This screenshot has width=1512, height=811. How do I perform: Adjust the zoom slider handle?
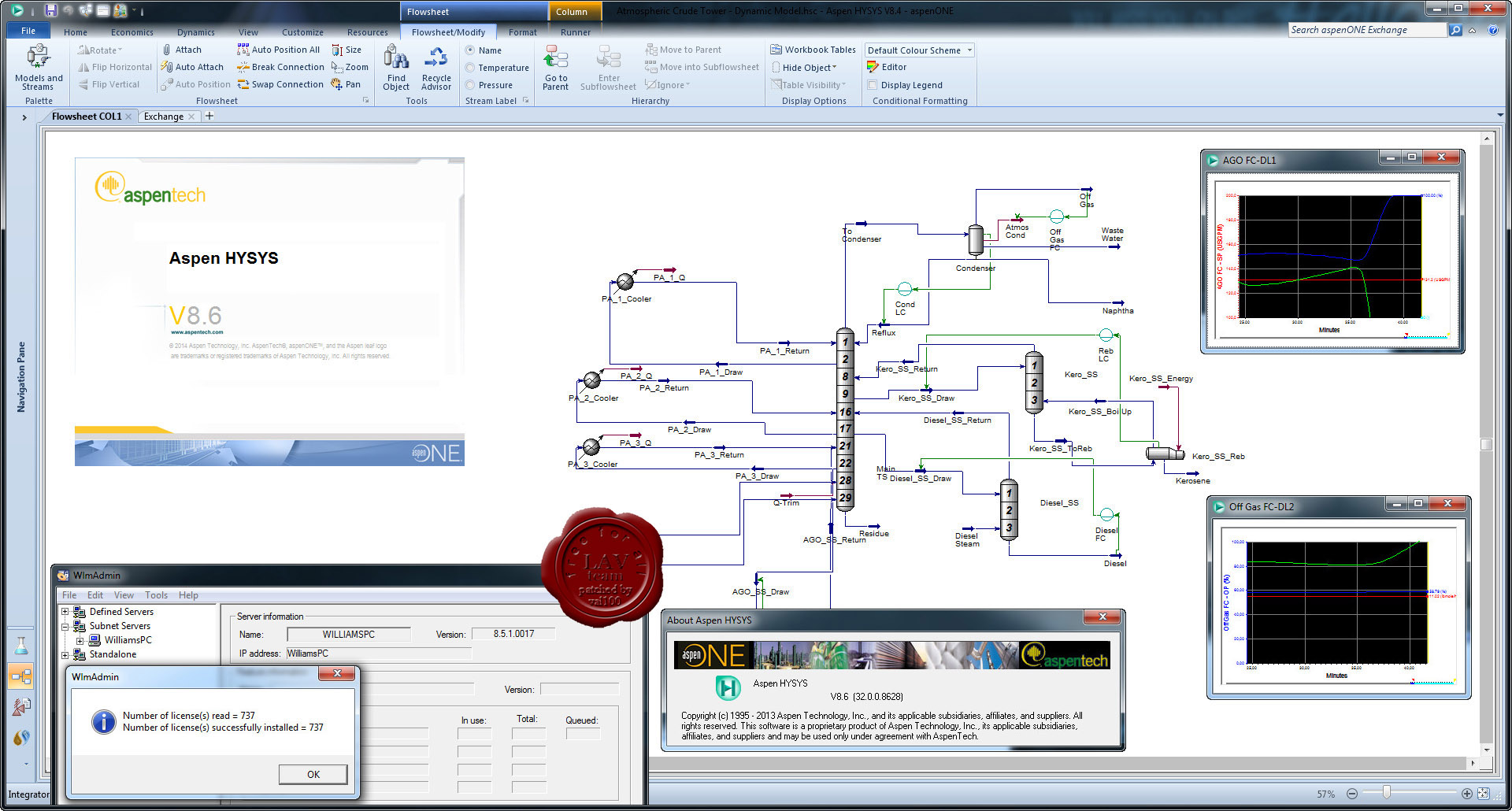point(1386,793)
